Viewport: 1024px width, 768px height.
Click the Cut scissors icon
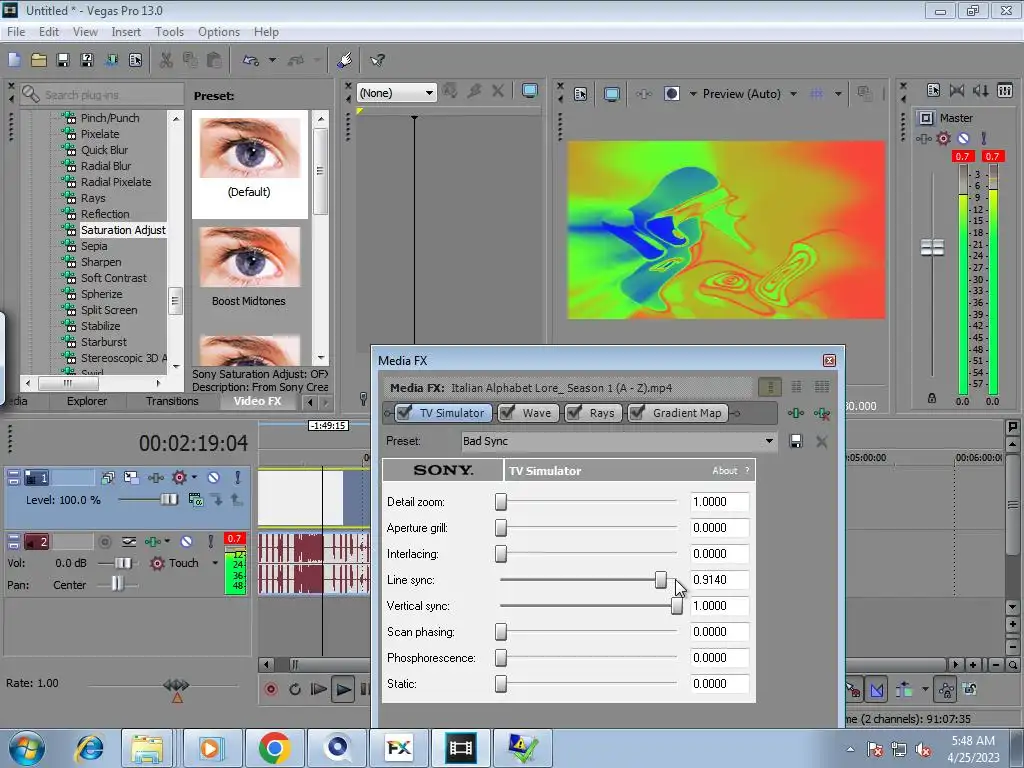tap(166, 60)
